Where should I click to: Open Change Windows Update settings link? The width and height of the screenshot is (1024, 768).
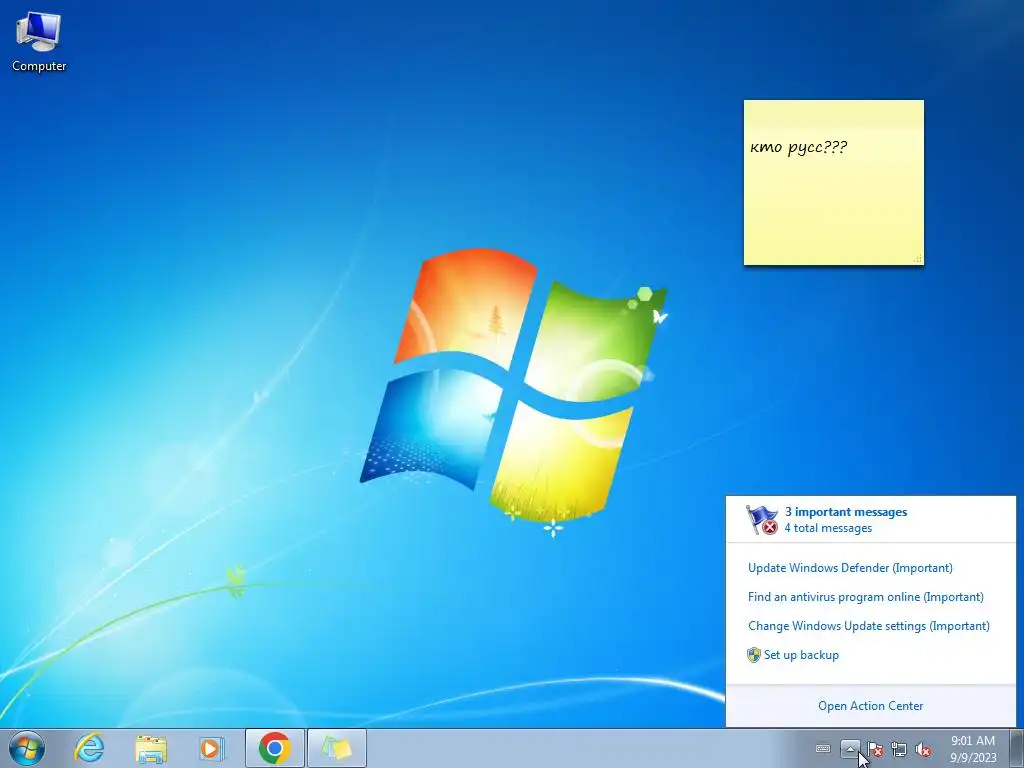coord(869,626)
